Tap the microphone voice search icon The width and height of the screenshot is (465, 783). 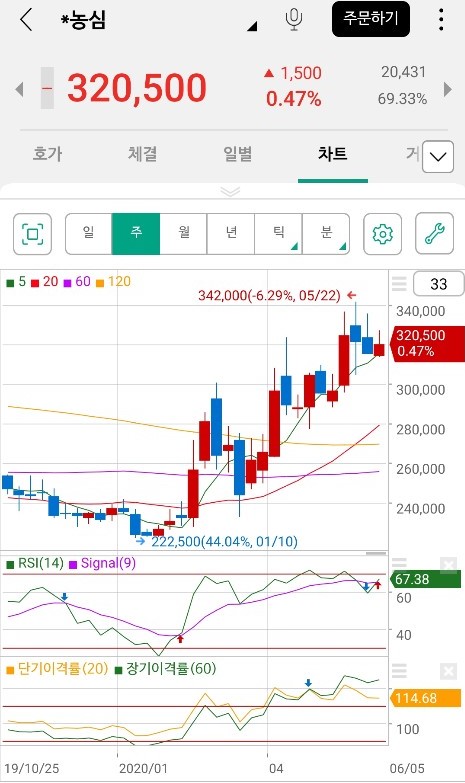point(294,20)
